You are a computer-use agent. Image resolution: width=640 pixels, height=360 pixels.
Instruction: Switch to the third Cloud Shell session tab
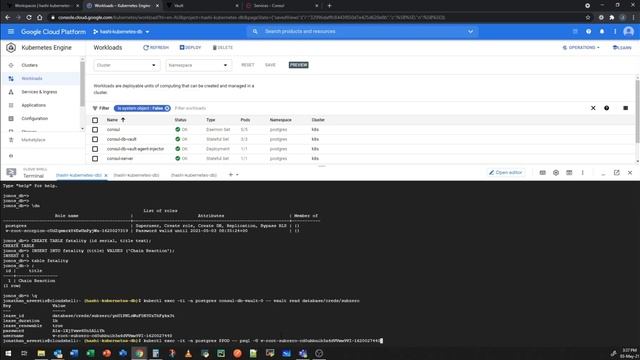(x=194, y=175)
